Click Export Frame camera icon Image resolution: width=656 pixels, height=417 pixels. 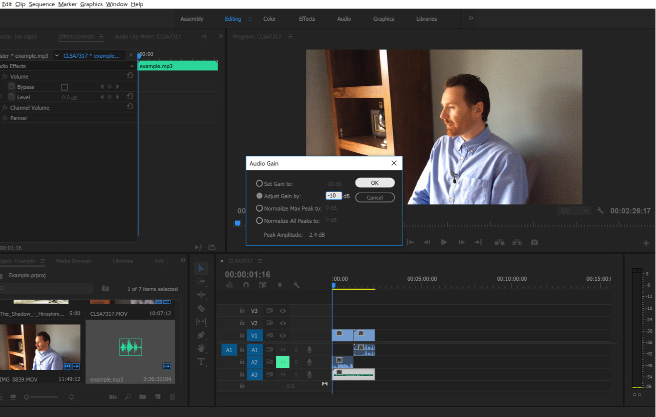pyautogui.click(x=534, y=242)
